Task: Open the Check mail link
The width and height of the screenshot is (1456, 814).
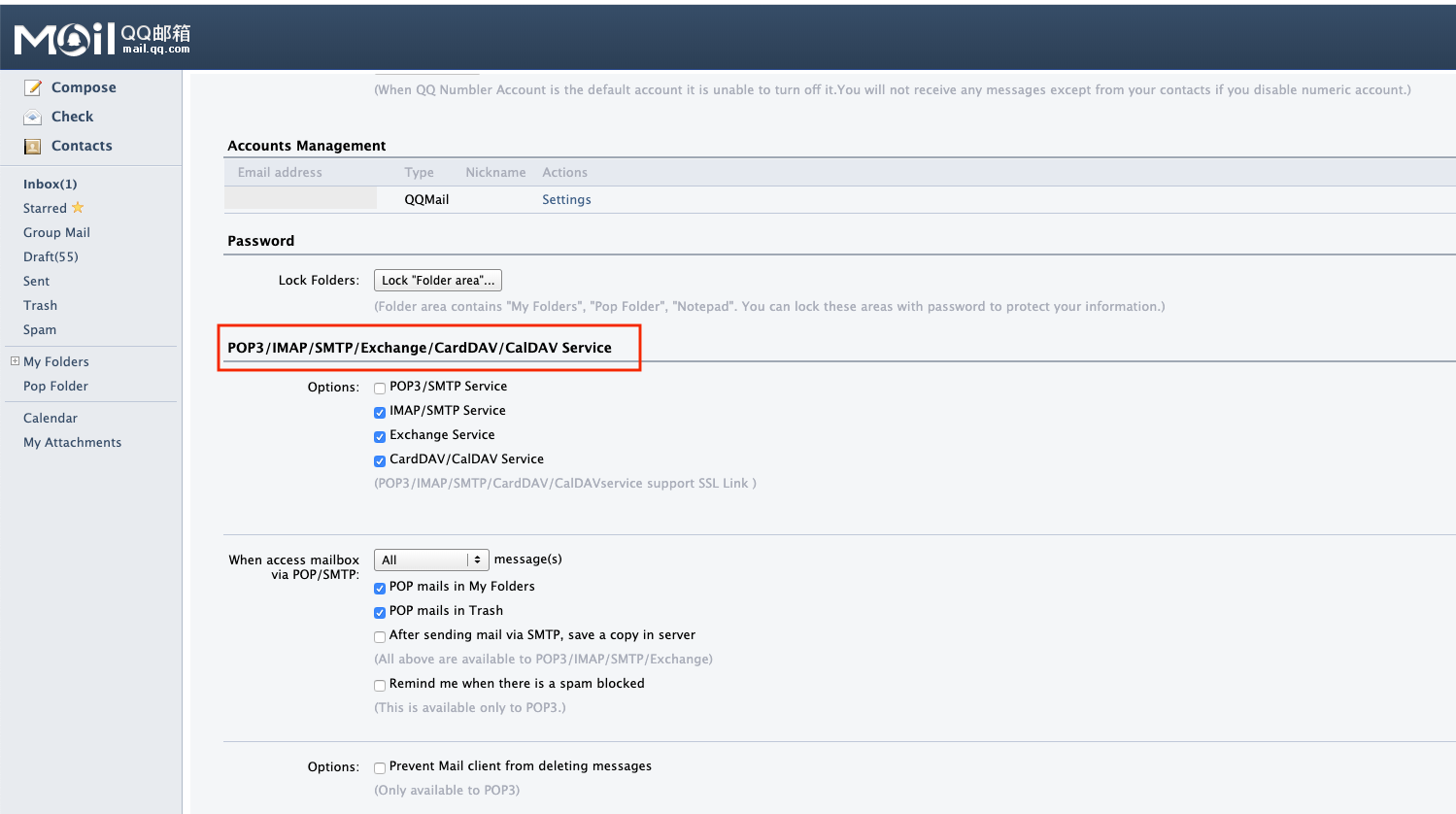Action: 73,117
